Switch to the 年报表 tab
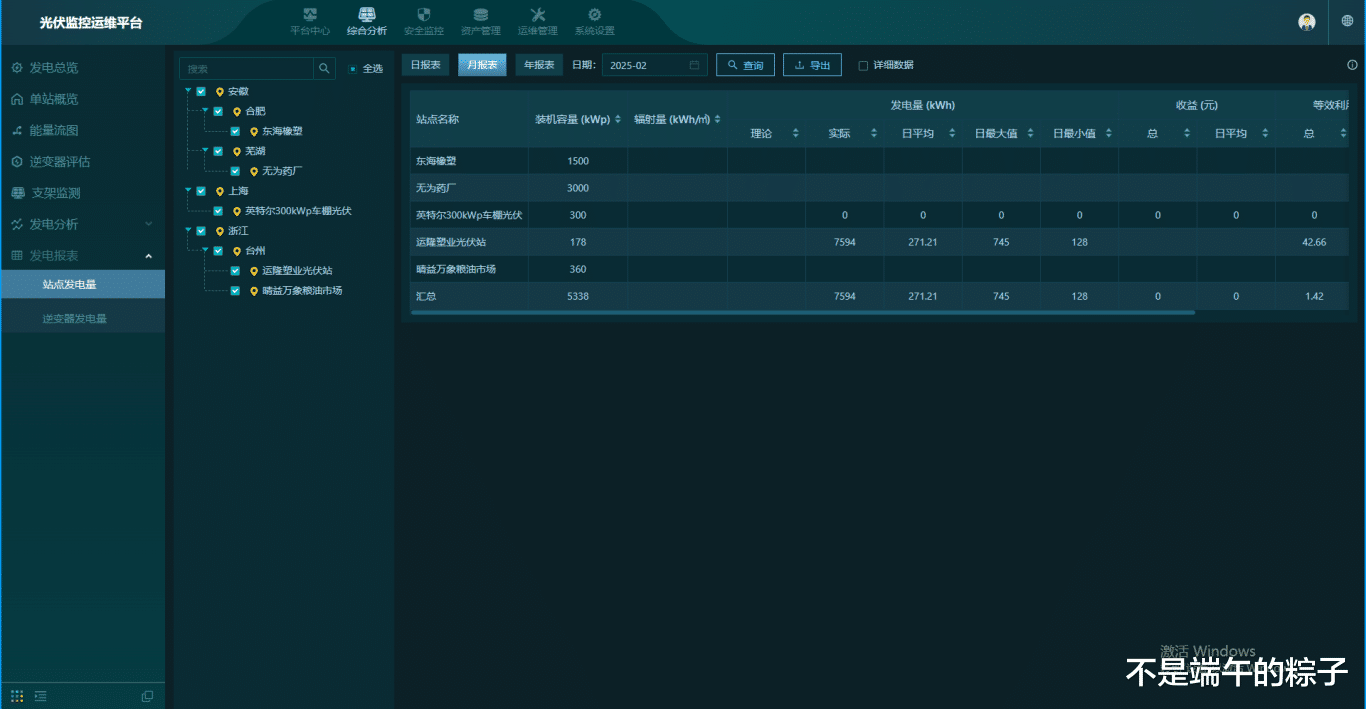 pos(539,65)
